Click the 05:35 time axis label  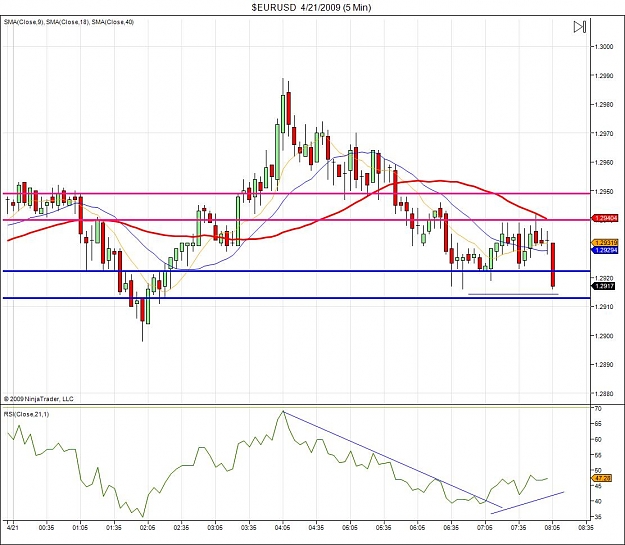[x=384, y=527]
